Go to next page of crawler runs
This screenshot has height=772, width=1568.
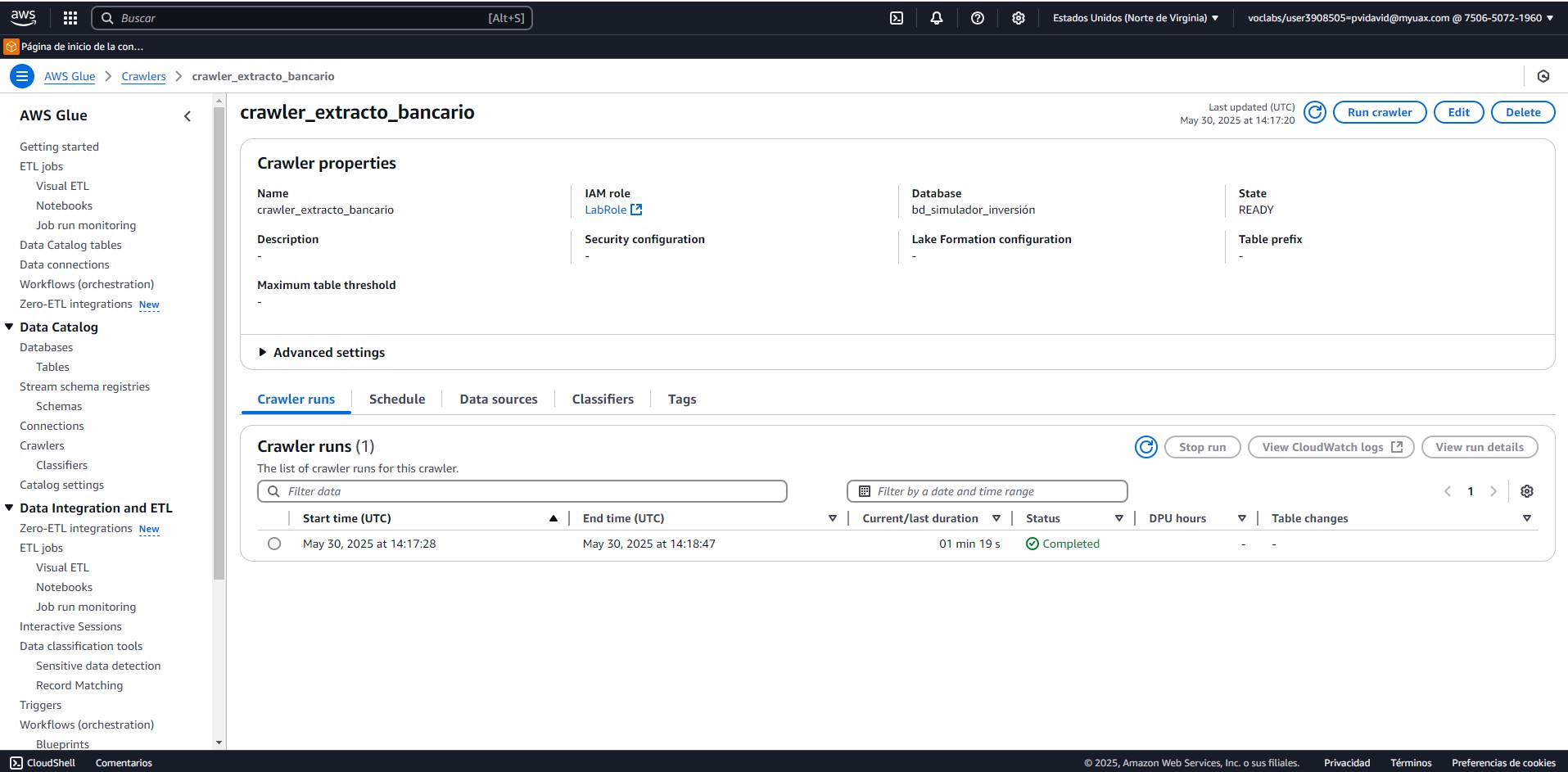click(1493, 491)
